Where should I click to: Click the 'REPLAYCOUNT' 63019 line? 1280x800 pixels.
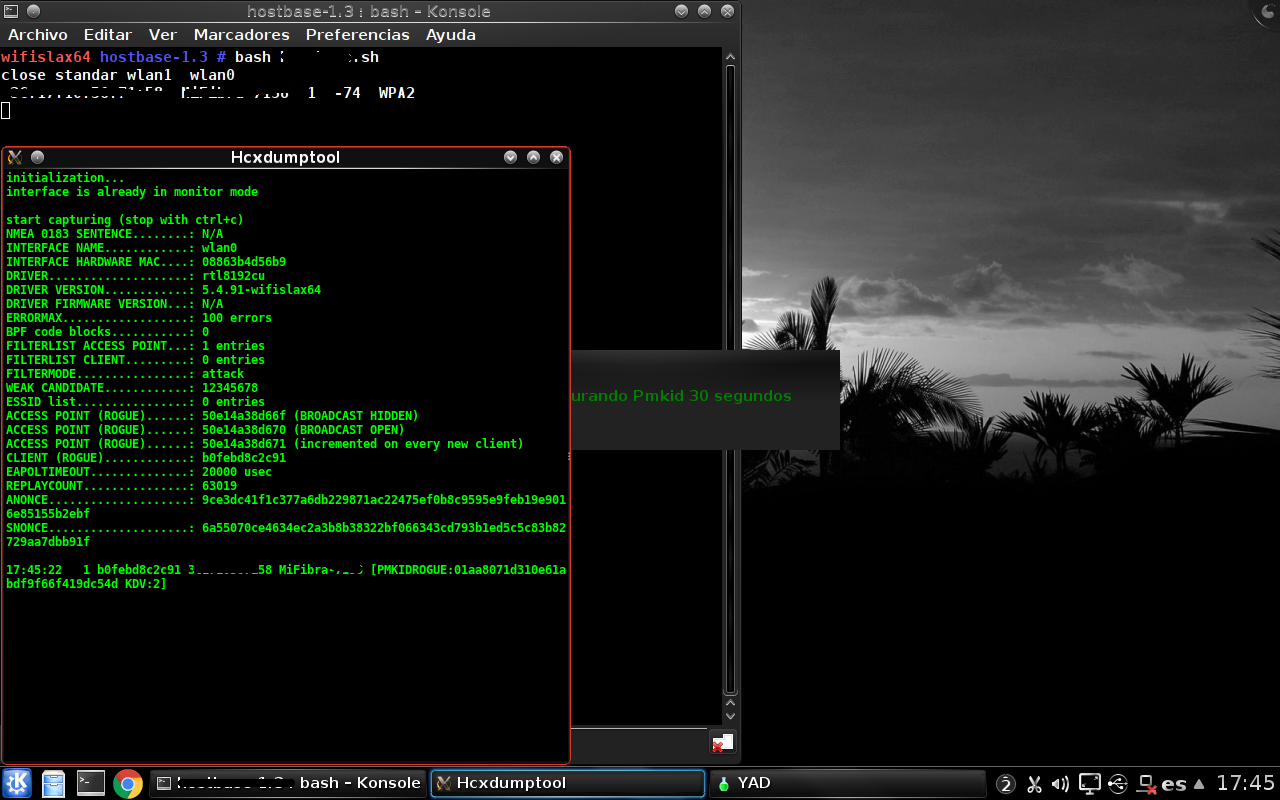click(121, 486)
